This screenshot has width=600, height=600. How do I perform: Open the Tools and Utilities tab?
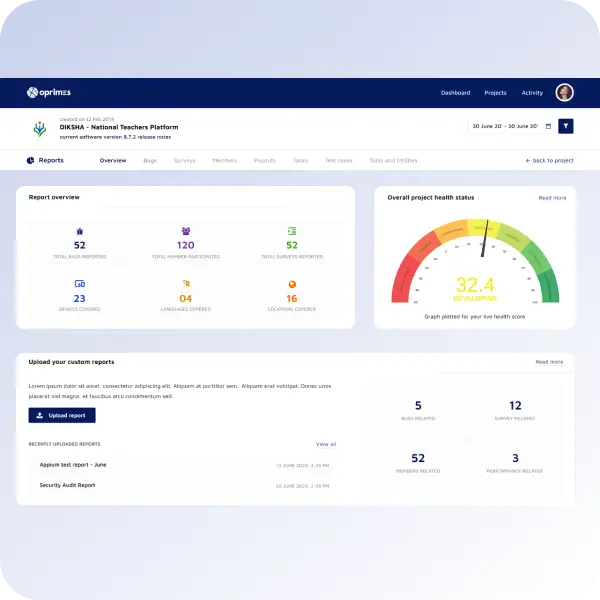click(x=393, y=160)
